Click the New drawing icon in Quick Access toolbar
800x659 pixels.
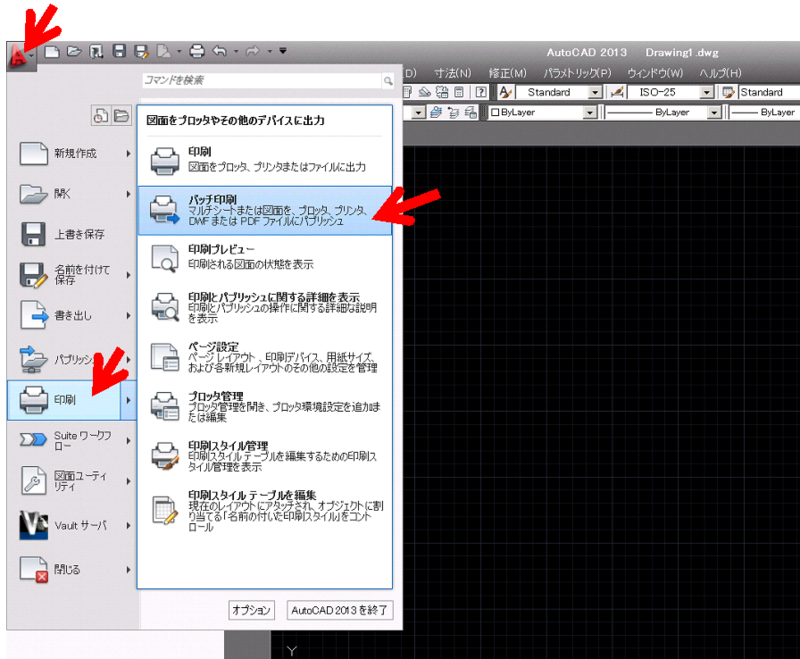coord(52,52)
